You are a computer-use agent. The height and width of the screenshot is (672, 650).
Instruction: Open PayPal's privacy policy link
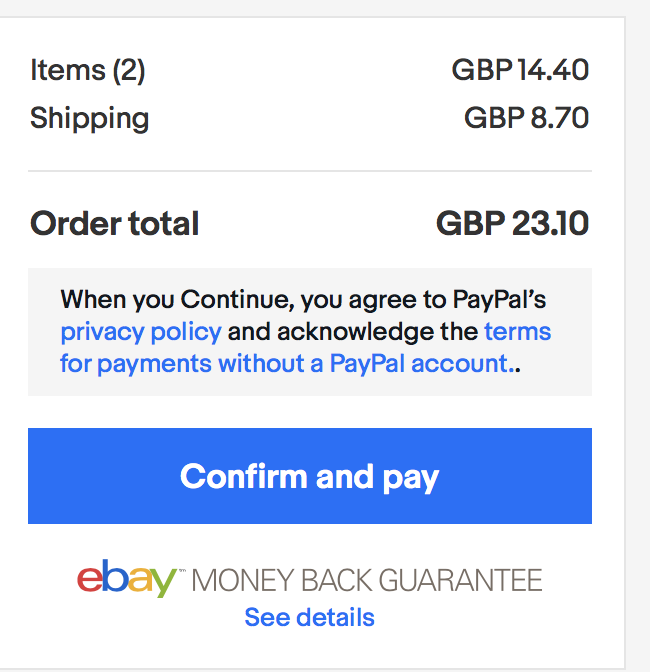[x=140, y=331]
